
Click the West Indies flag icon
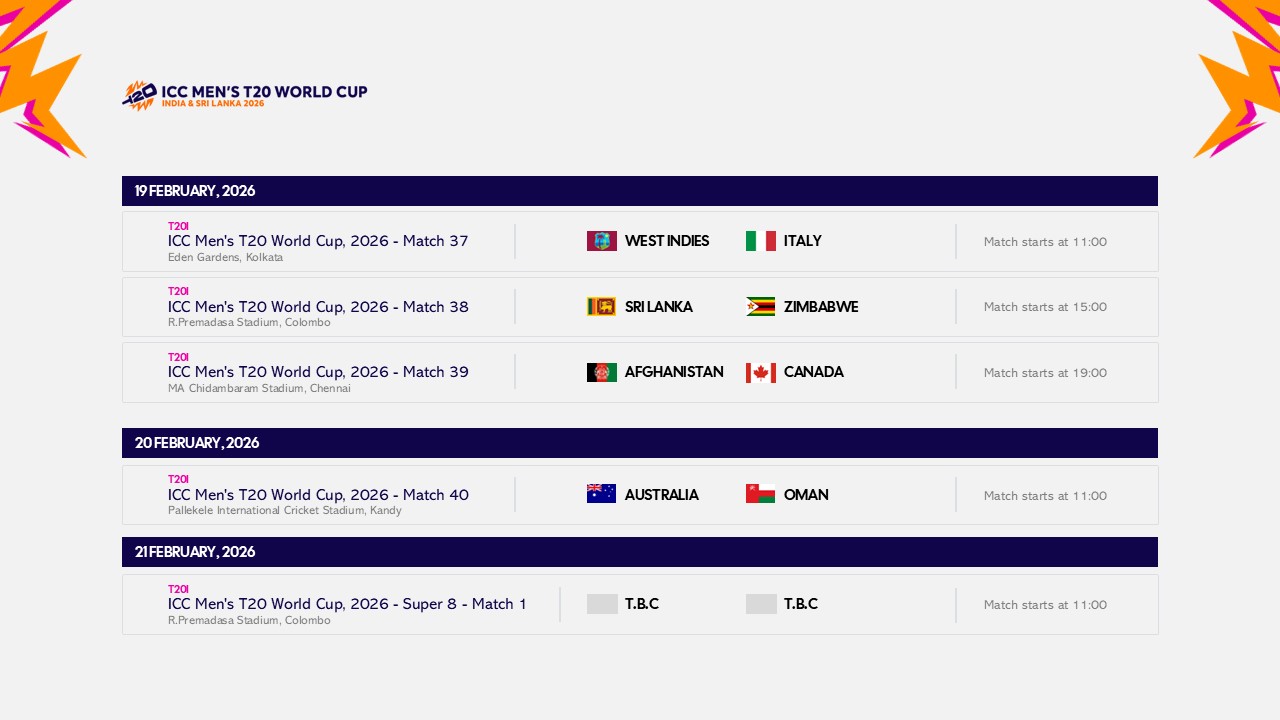point(601,240)
